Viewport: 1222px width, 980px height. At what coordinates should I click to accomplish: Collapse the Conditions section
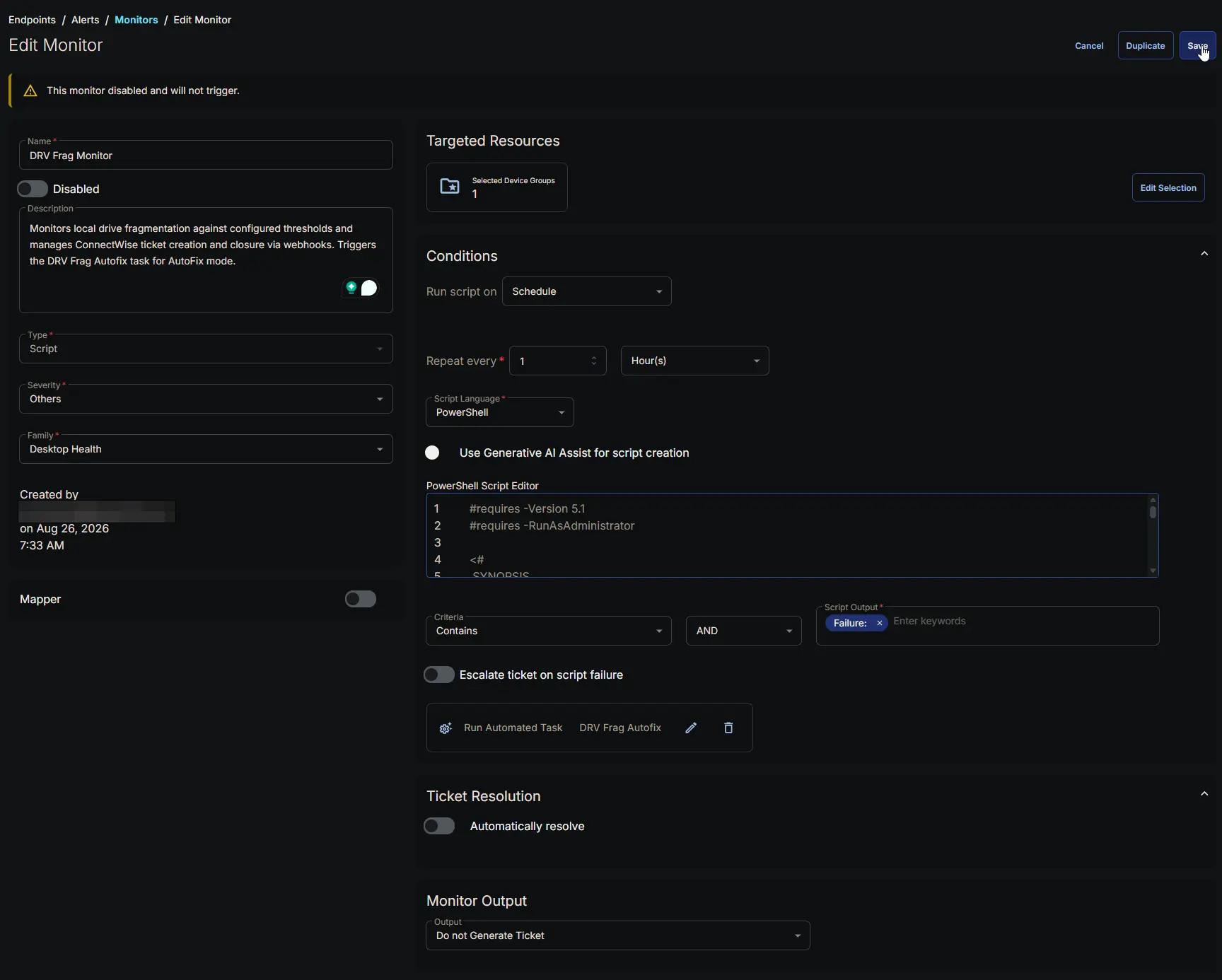[x=1204, y=254]
